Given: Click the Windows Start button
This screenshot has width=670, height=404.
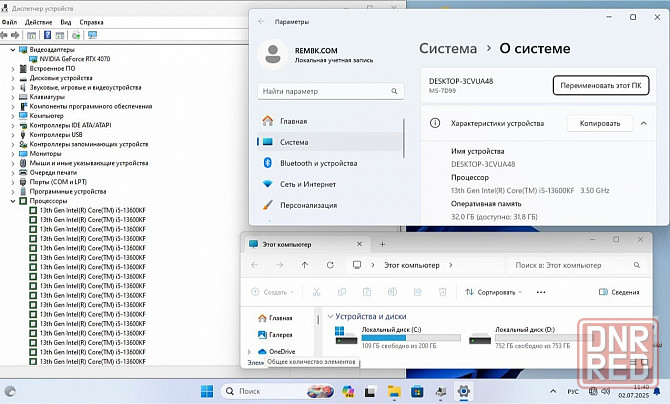Looking at the screenshot, I should coord(207,391).
